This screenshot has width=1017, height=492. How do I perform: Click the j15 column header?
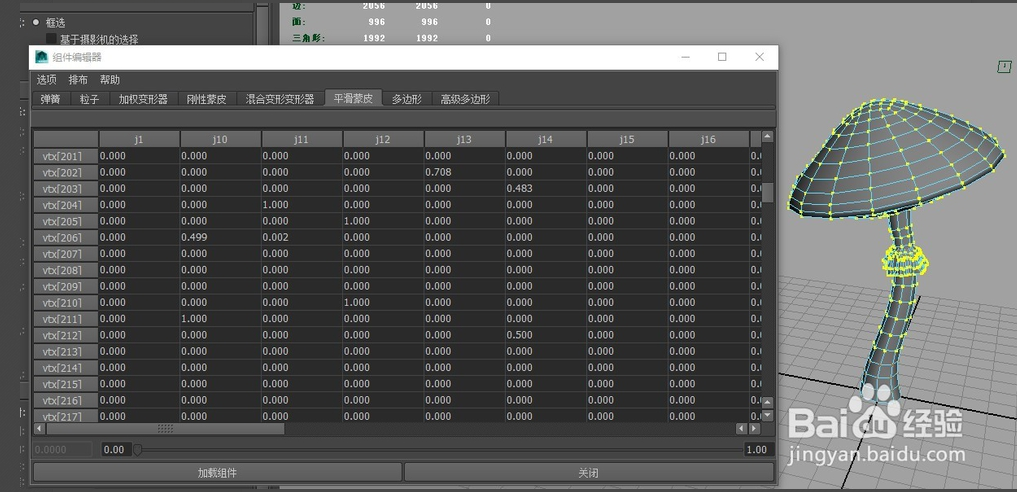click(627, 139)
